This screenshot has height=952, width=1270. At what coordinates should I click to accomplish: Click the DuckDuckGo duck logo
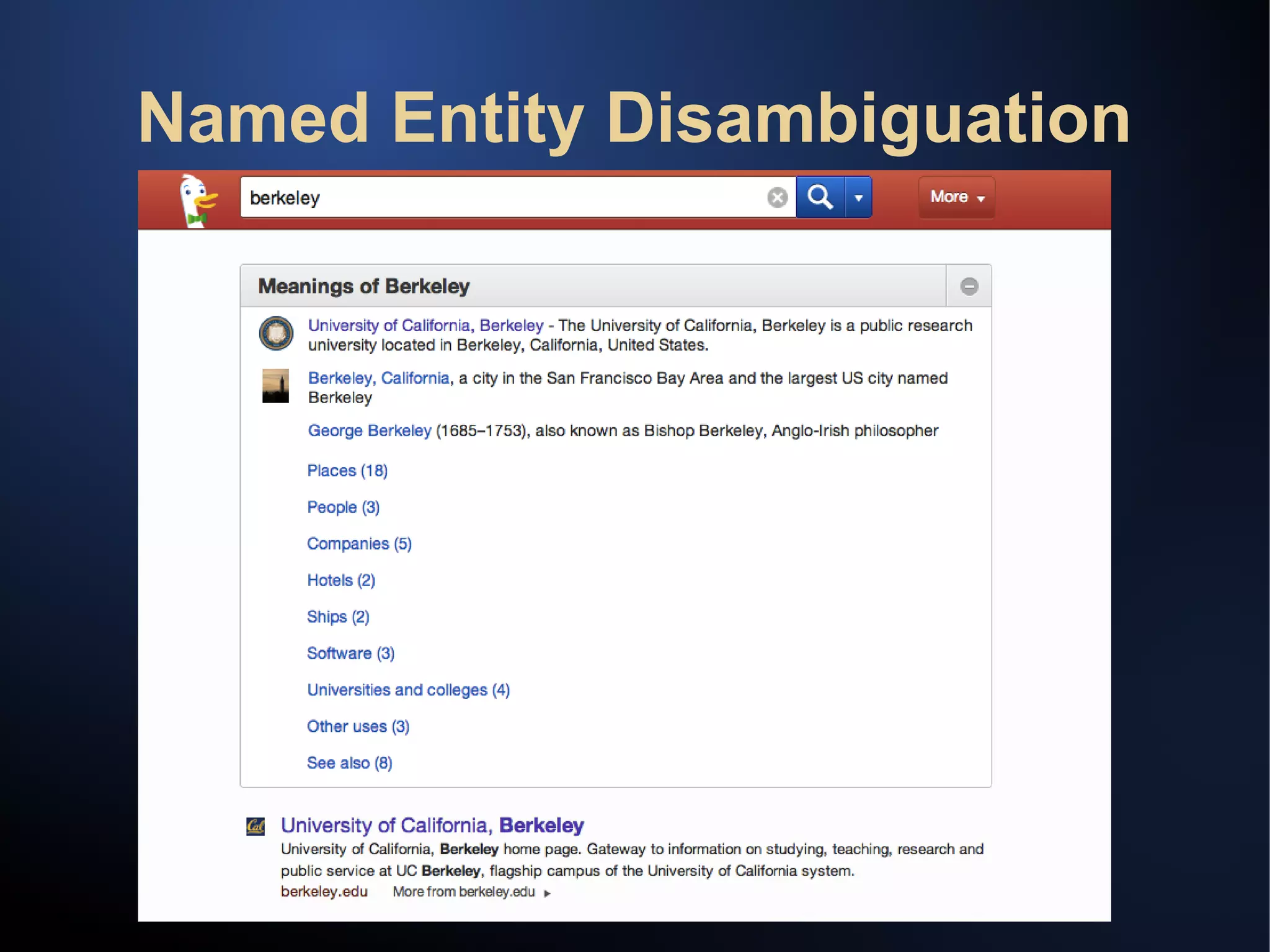(197, 200)
